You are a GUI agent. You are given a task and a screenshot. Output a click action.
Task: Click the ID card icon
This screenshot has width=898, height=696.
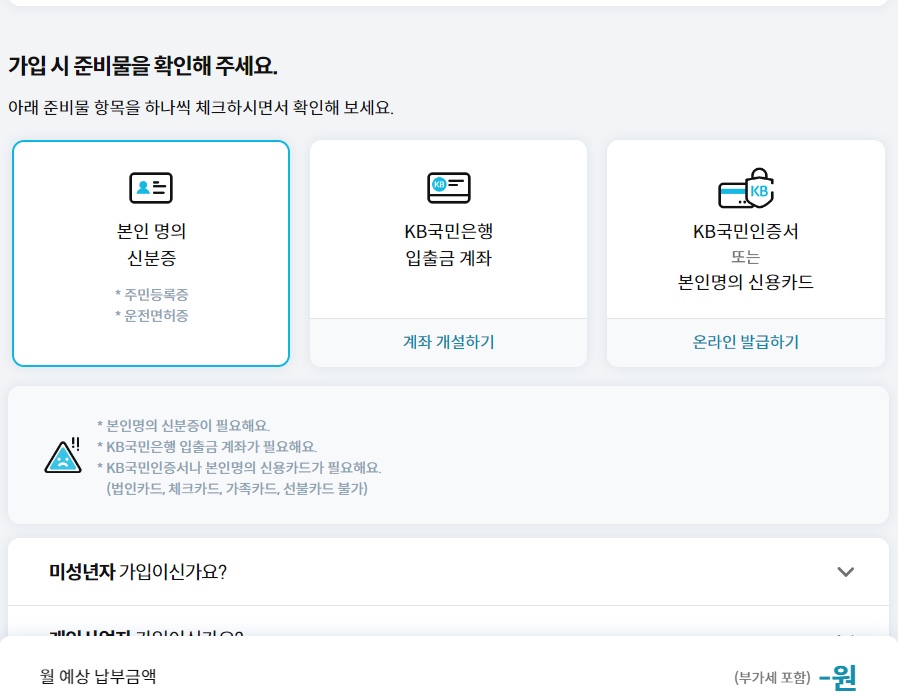pos(151,188)
